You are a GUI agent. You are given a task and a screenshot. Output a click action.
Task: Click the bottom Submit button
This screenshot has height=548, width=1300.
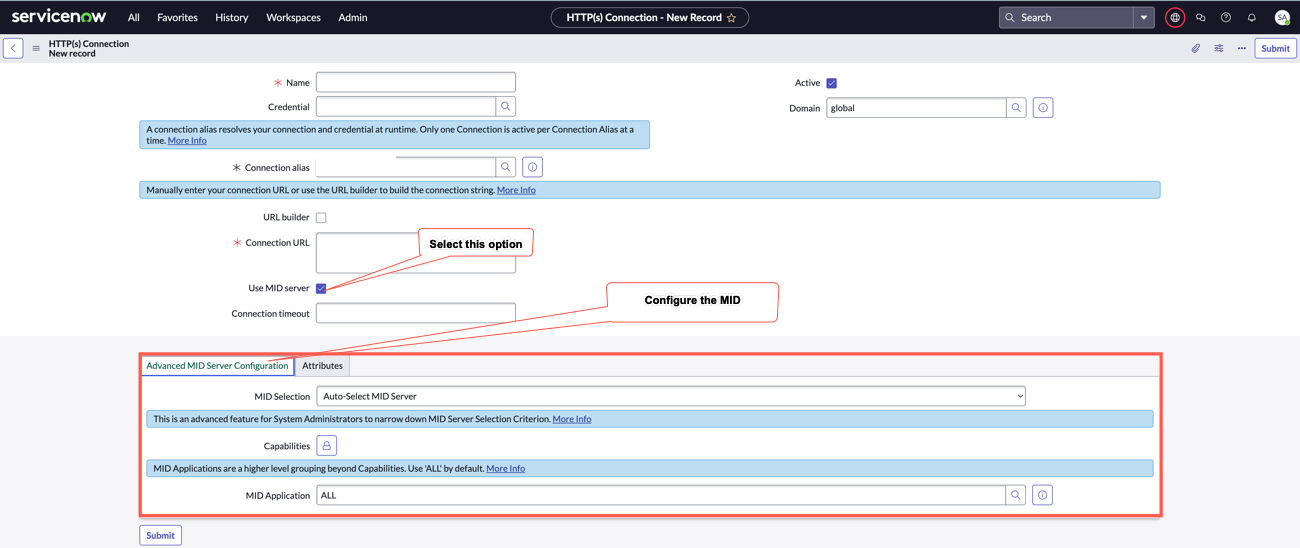click(x=160, y=535)
